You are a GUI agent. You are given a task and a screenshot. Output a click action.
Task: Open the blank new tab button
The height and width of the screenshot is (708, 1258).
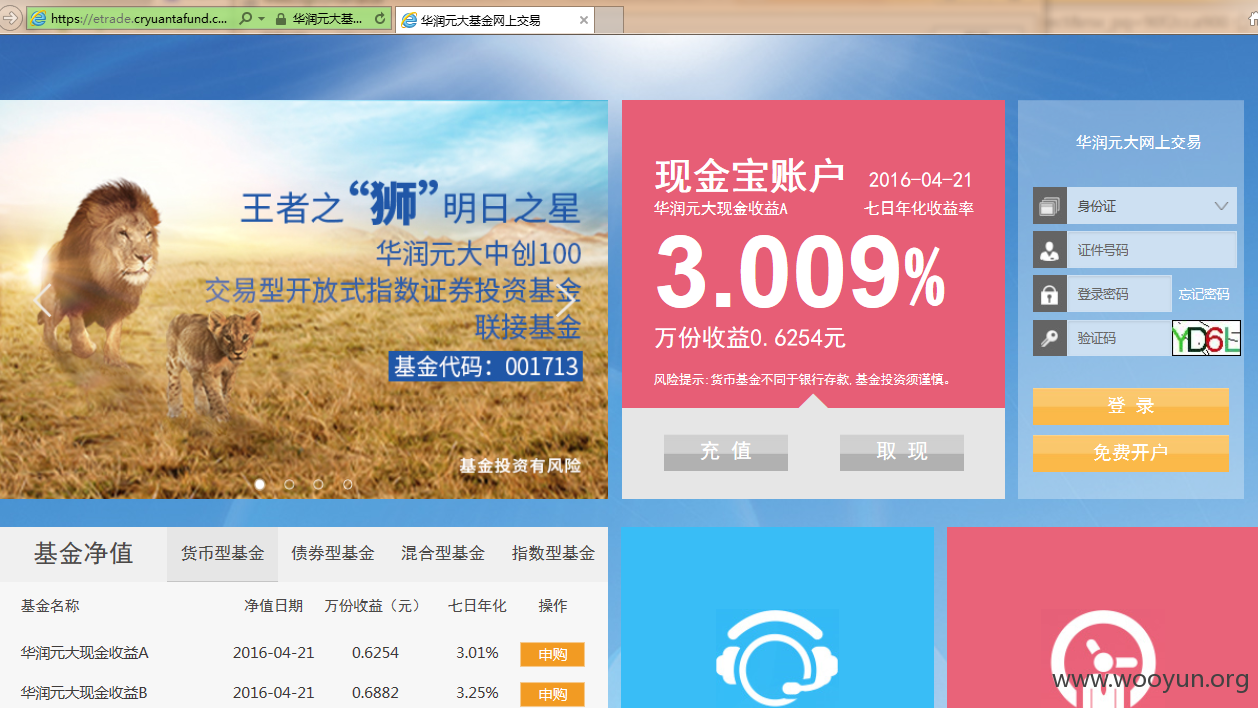609,20
